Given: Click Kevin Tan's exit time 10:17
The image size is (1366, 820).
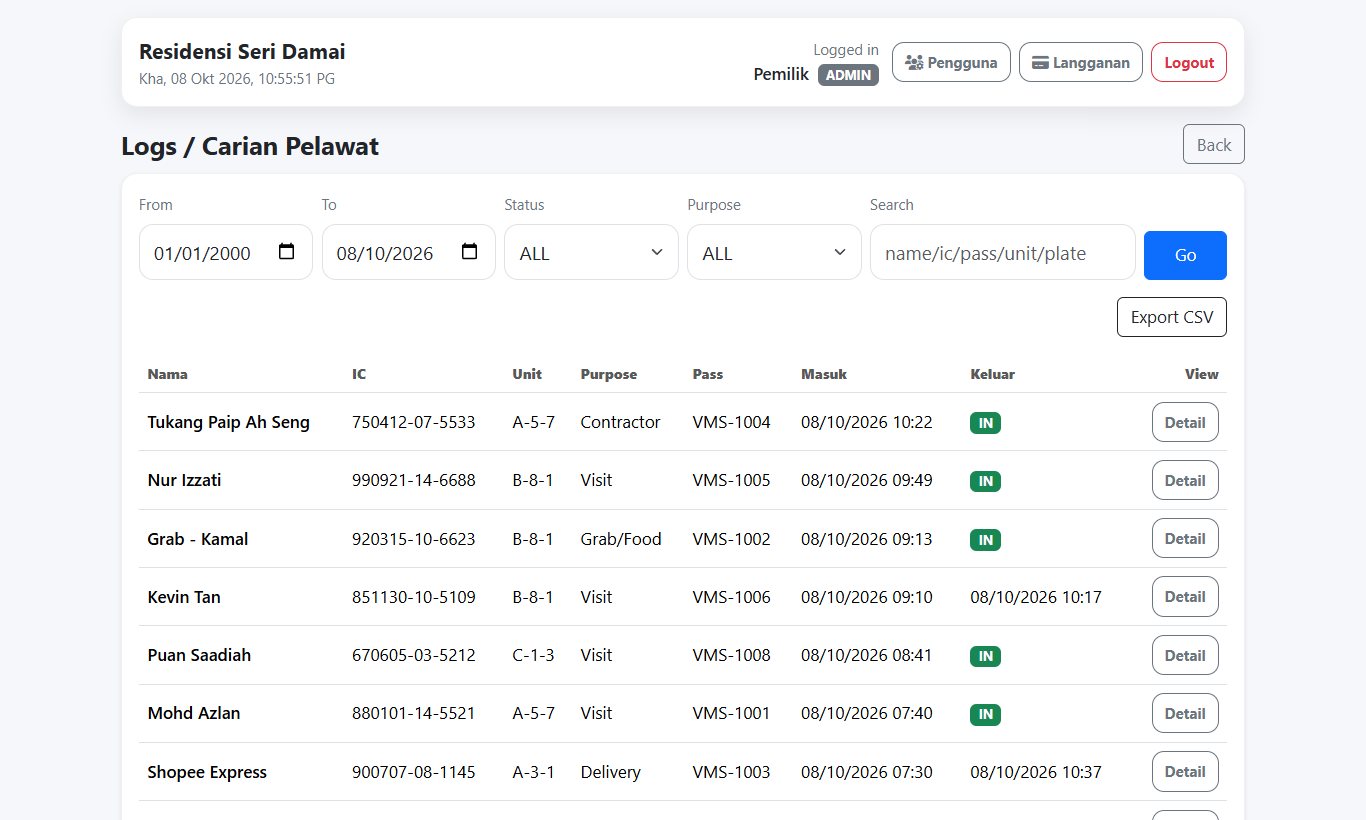Looking at the screenshot, I should [1036, 597].
